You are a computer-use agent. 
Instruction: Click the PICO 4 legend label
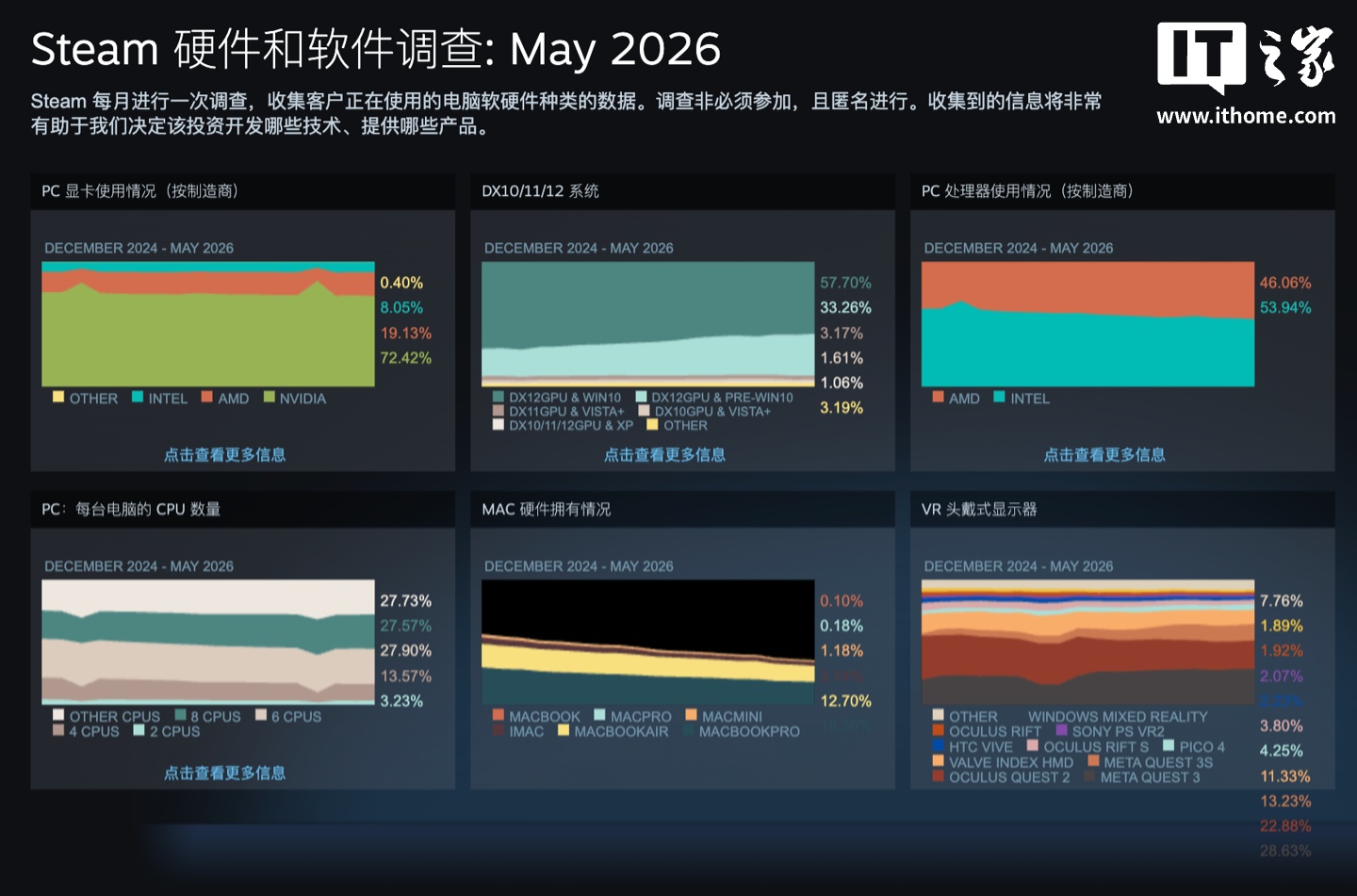[1202, 746]
